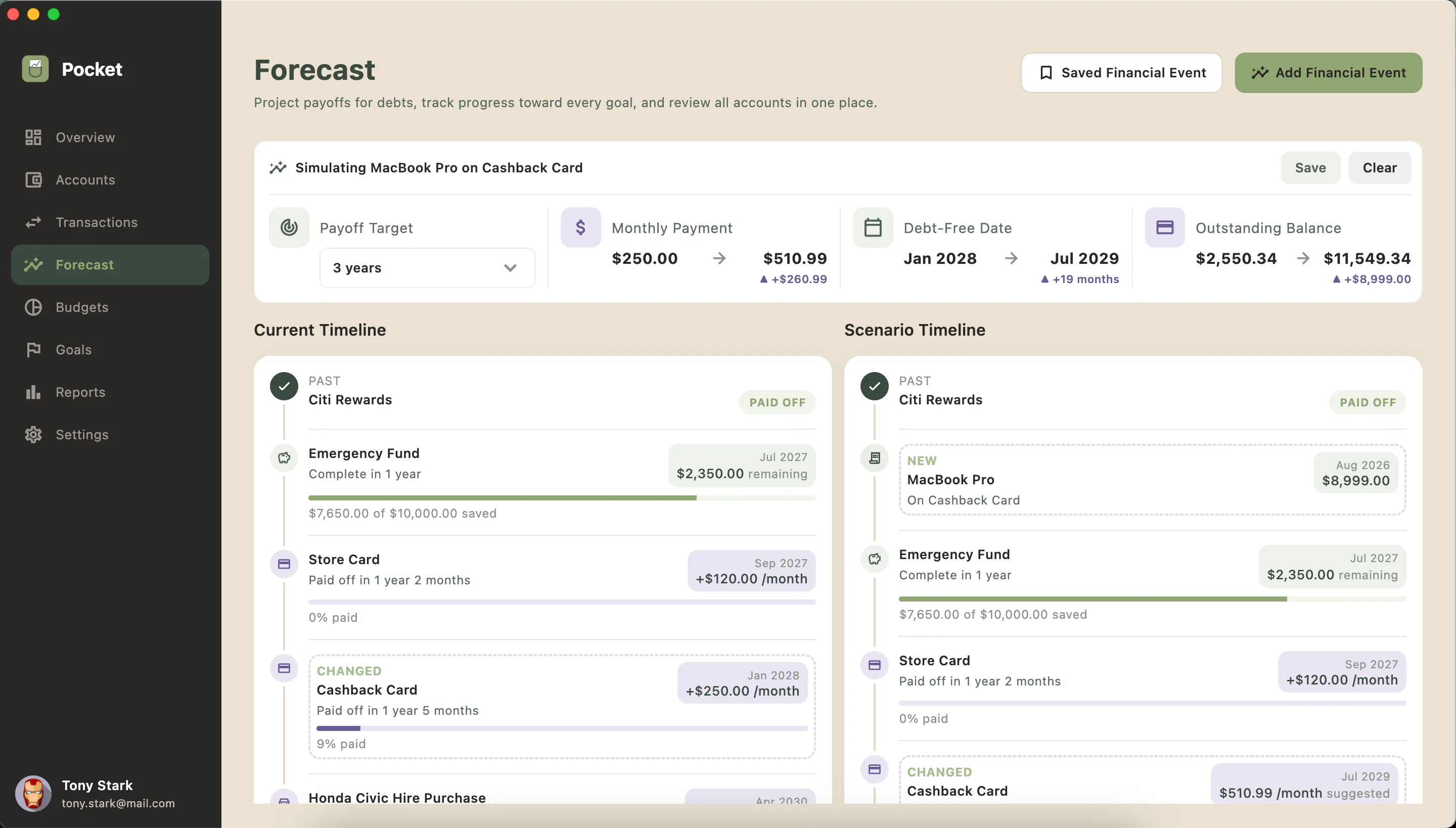Click the $510.99 /month suggested badge

tap(1304, 784)
